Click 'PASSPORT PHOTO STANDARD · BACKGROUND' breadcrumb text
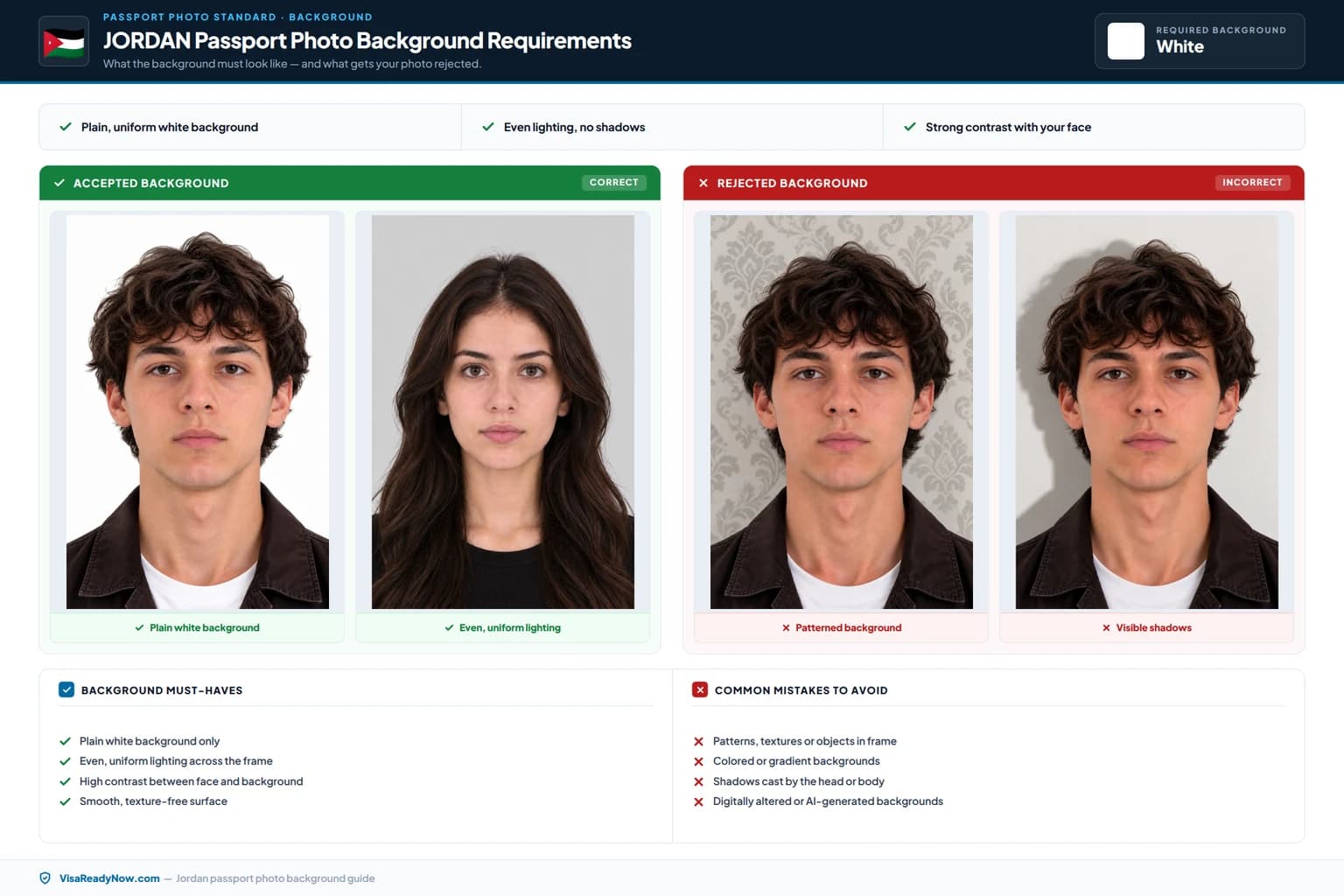 pyautogui.click(x=238, y=17)
